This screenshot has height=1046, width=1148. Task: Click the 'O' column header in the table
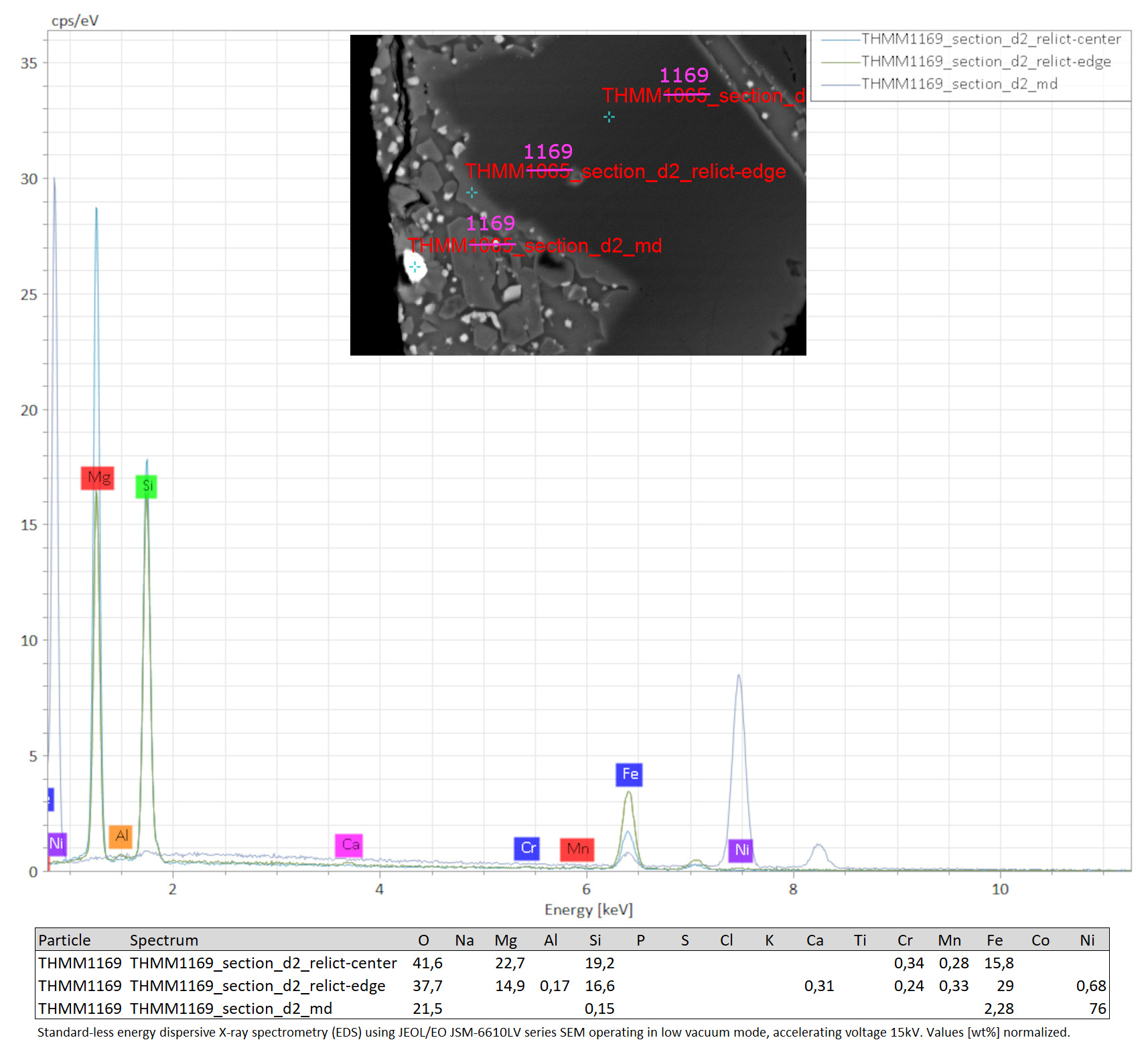point(423,940)
